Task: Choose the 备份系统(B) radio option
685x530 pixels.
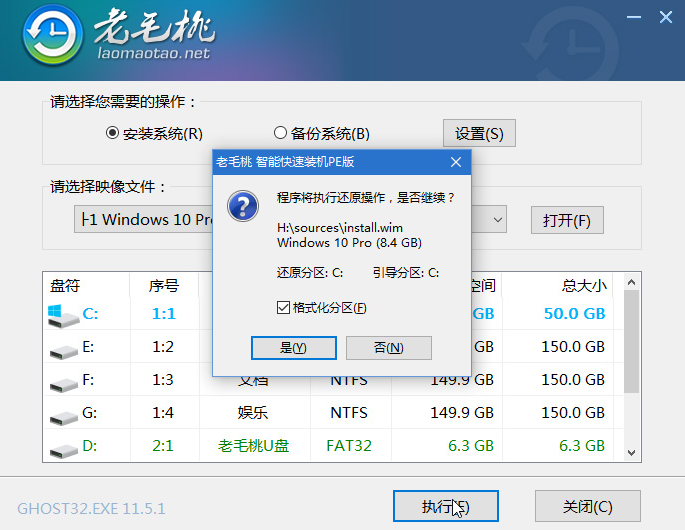Action: tap(281, 133)
